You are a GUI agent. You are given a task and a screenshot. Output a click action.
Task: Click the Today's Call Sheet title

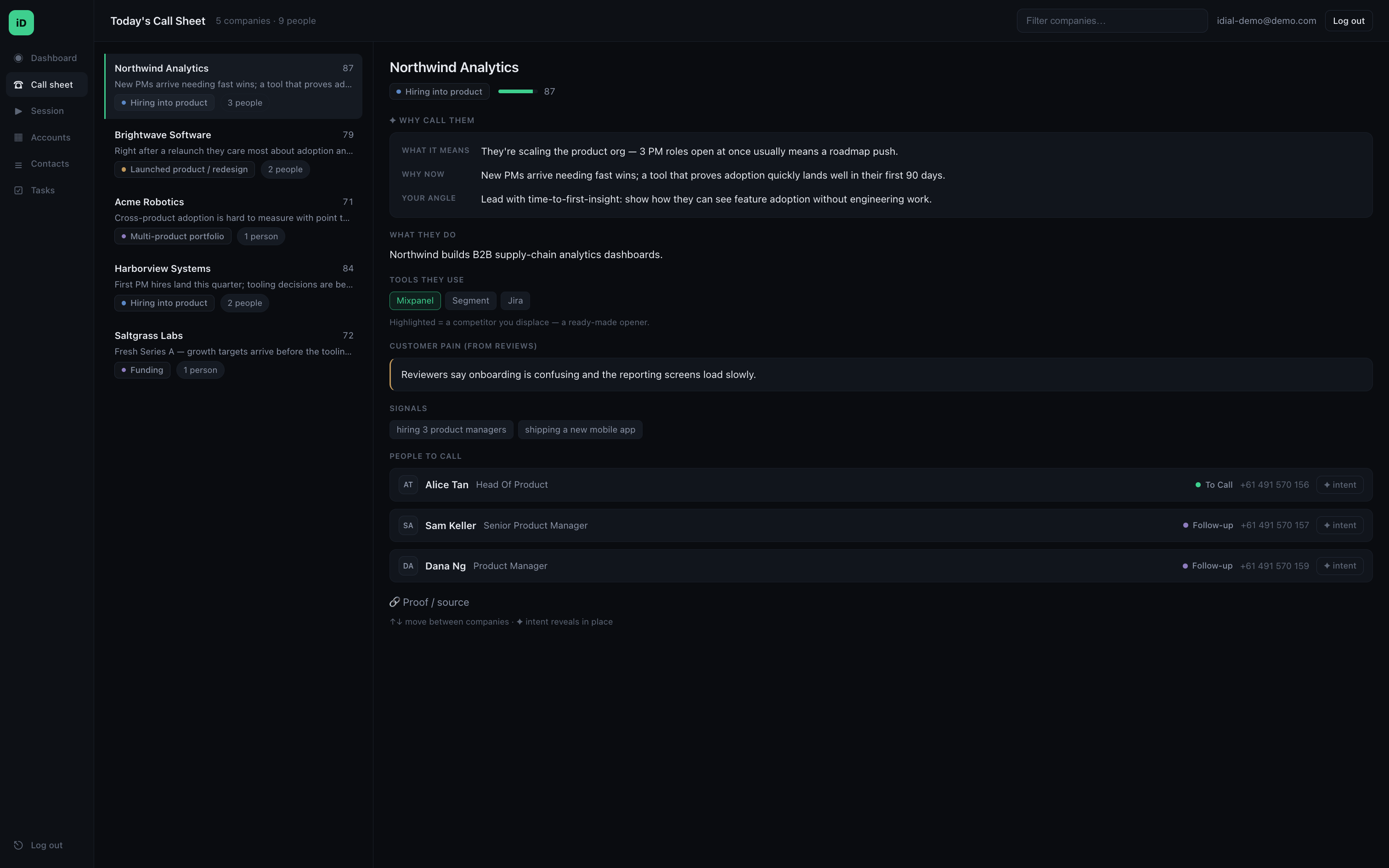(158, 21)
